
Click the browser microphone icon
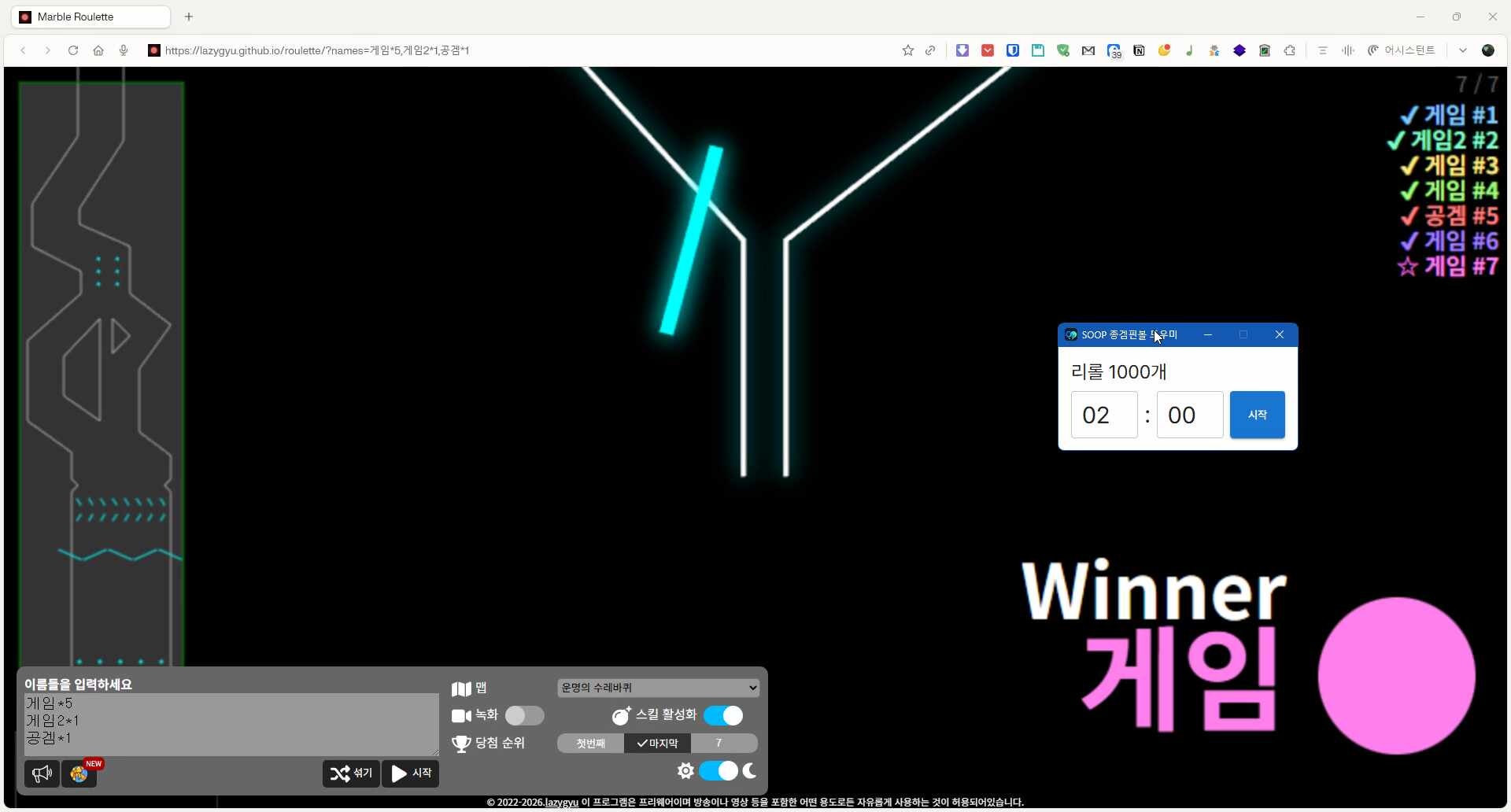click(124, 50)
